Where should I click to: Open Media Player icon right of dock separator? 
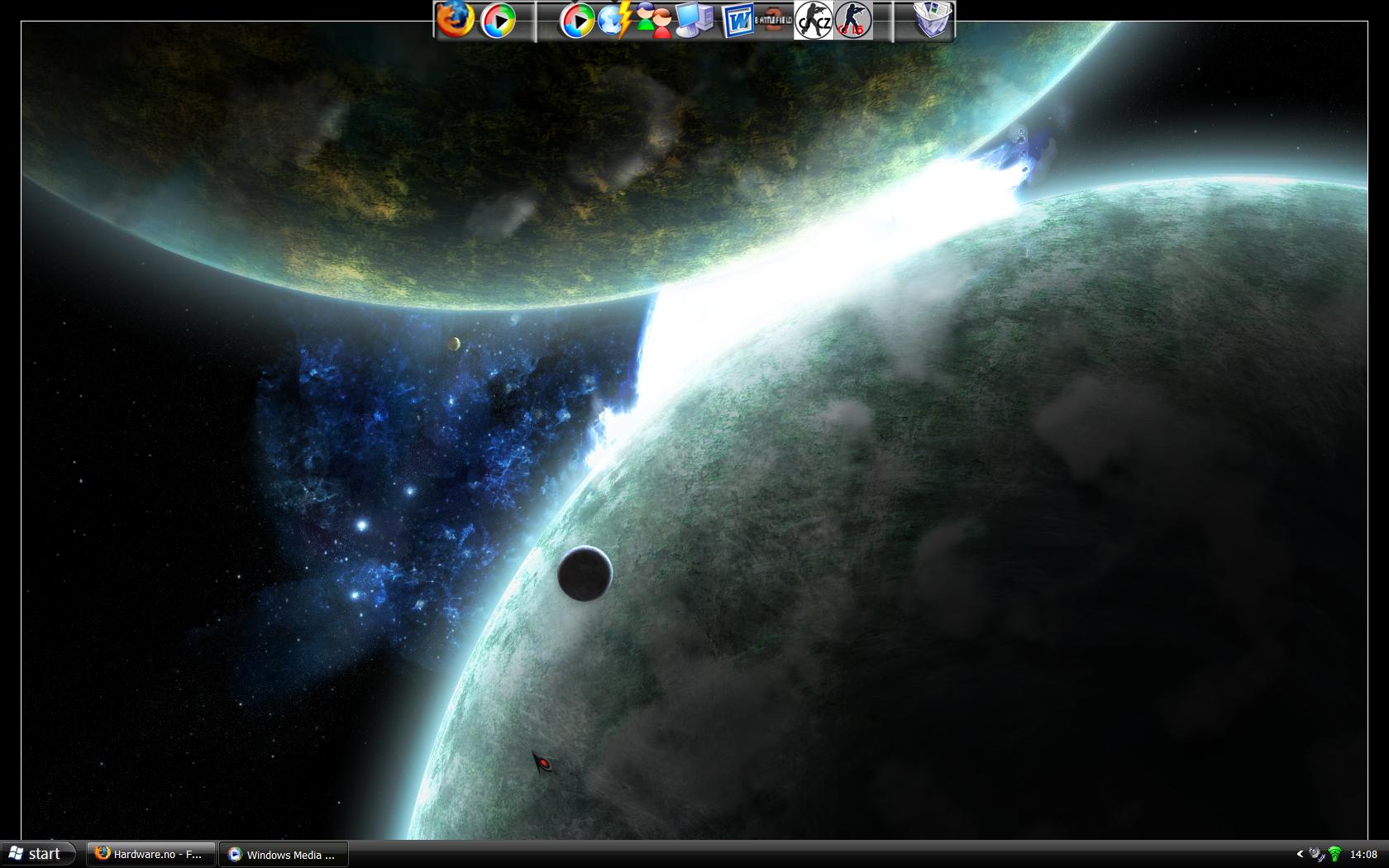[x=577, y=21]
